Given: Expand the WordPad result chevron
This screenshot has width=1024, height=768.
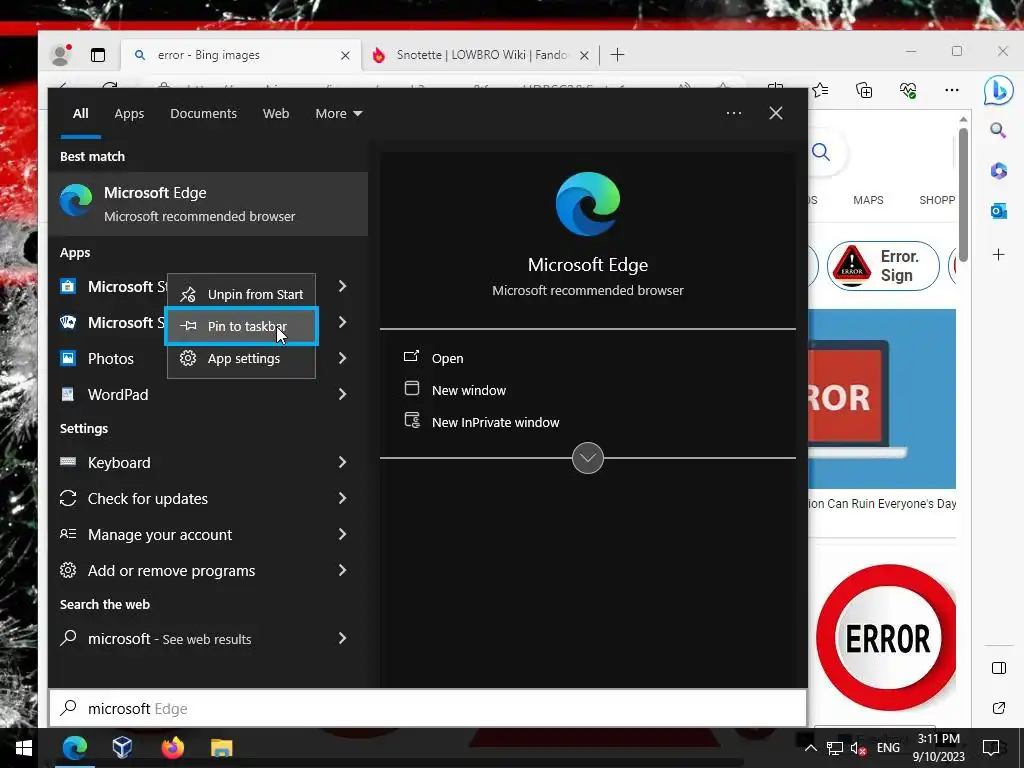Looking at the screenshot, I should point(342,394).
